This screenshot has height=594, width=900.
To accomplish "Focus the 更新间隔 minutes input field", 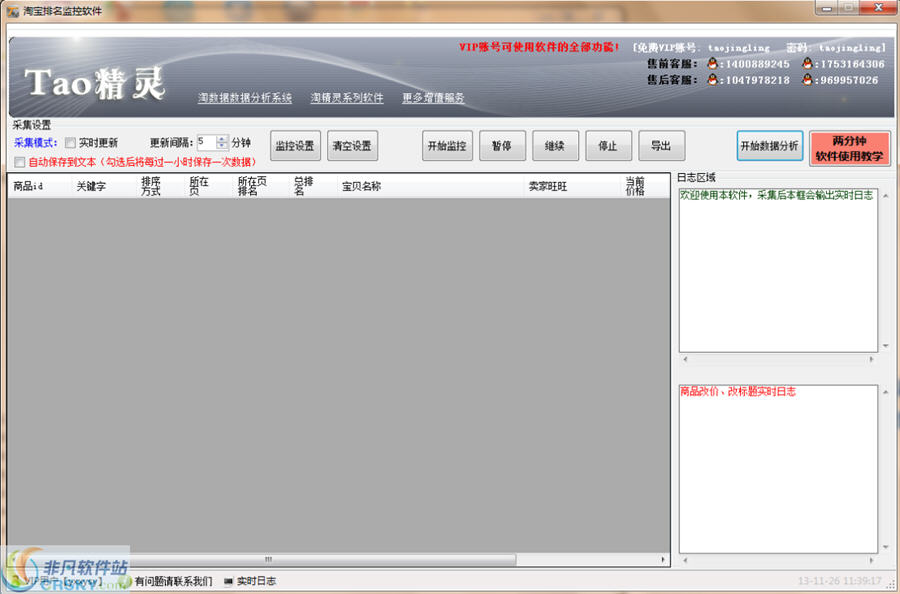I will click(x=206, y=142).
